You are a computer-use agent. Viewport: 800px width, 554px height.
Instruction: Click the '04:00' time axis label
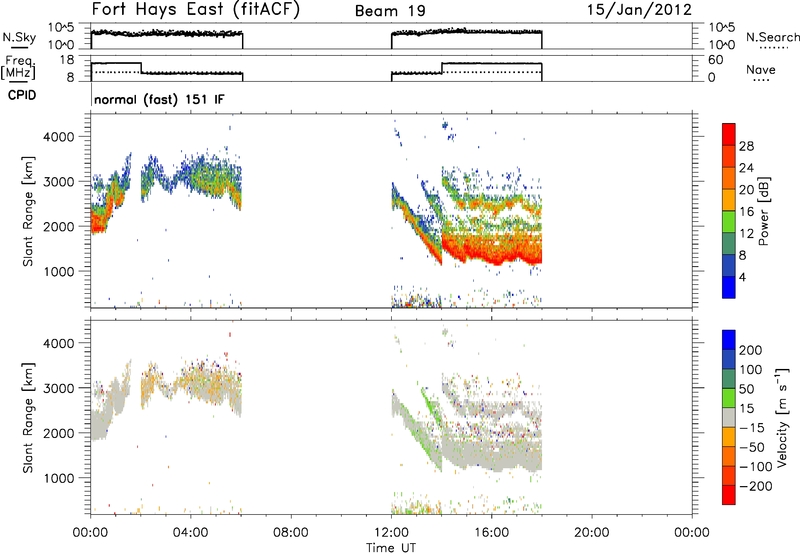(190, 533)
